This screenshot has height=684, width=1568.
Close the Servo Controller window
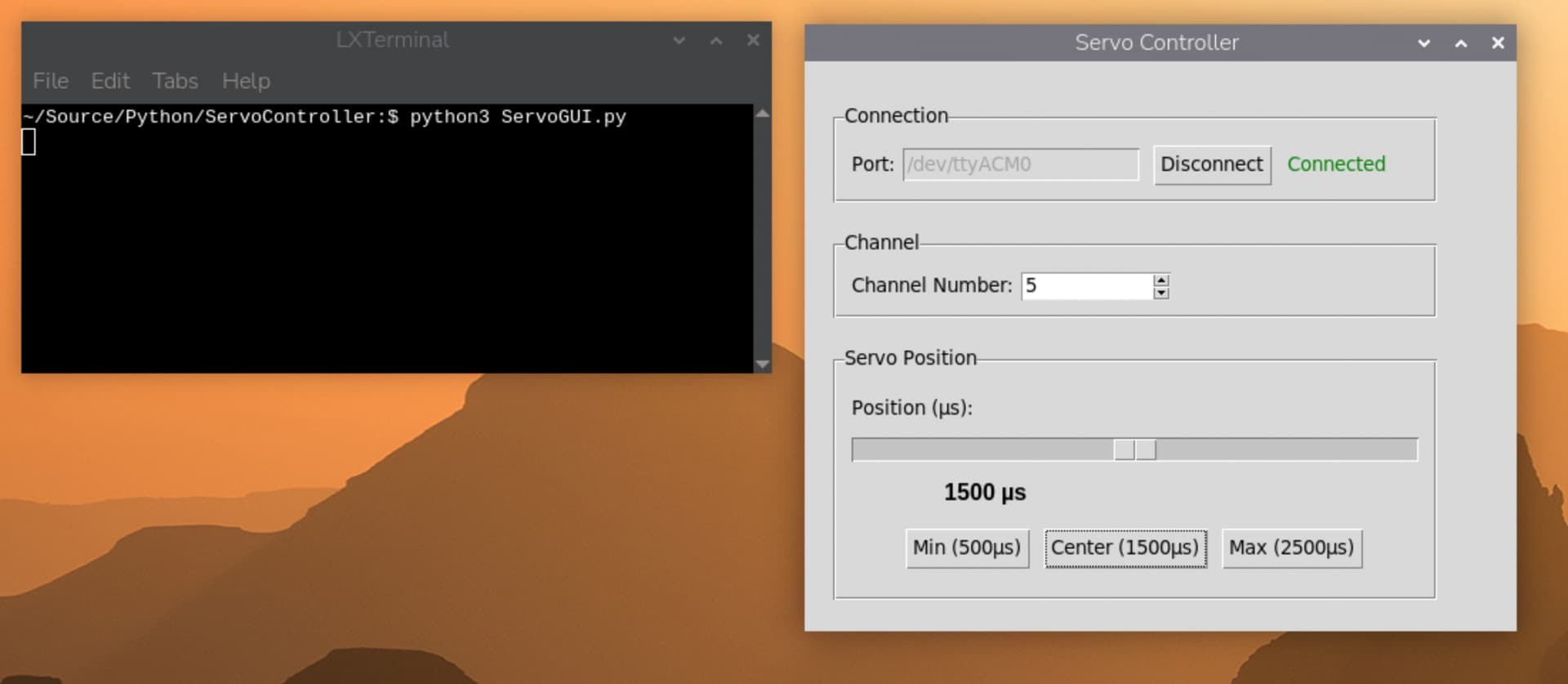point(1497,43)
